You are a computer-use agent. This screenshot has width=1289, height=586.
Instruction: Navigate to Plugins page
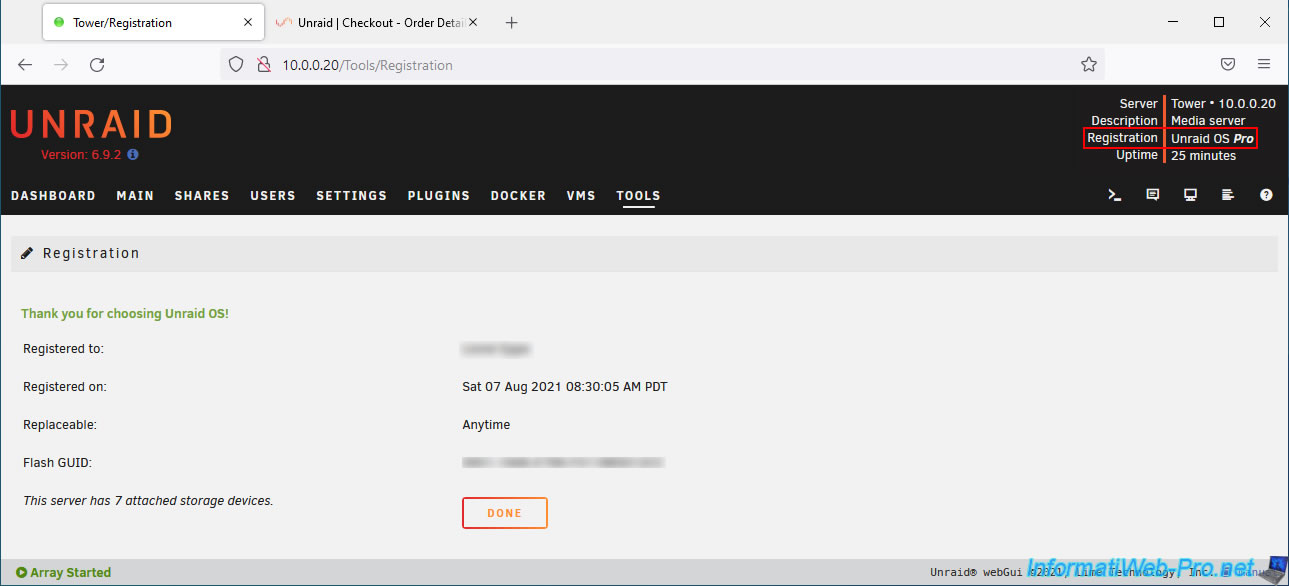(x=438, y=196)
